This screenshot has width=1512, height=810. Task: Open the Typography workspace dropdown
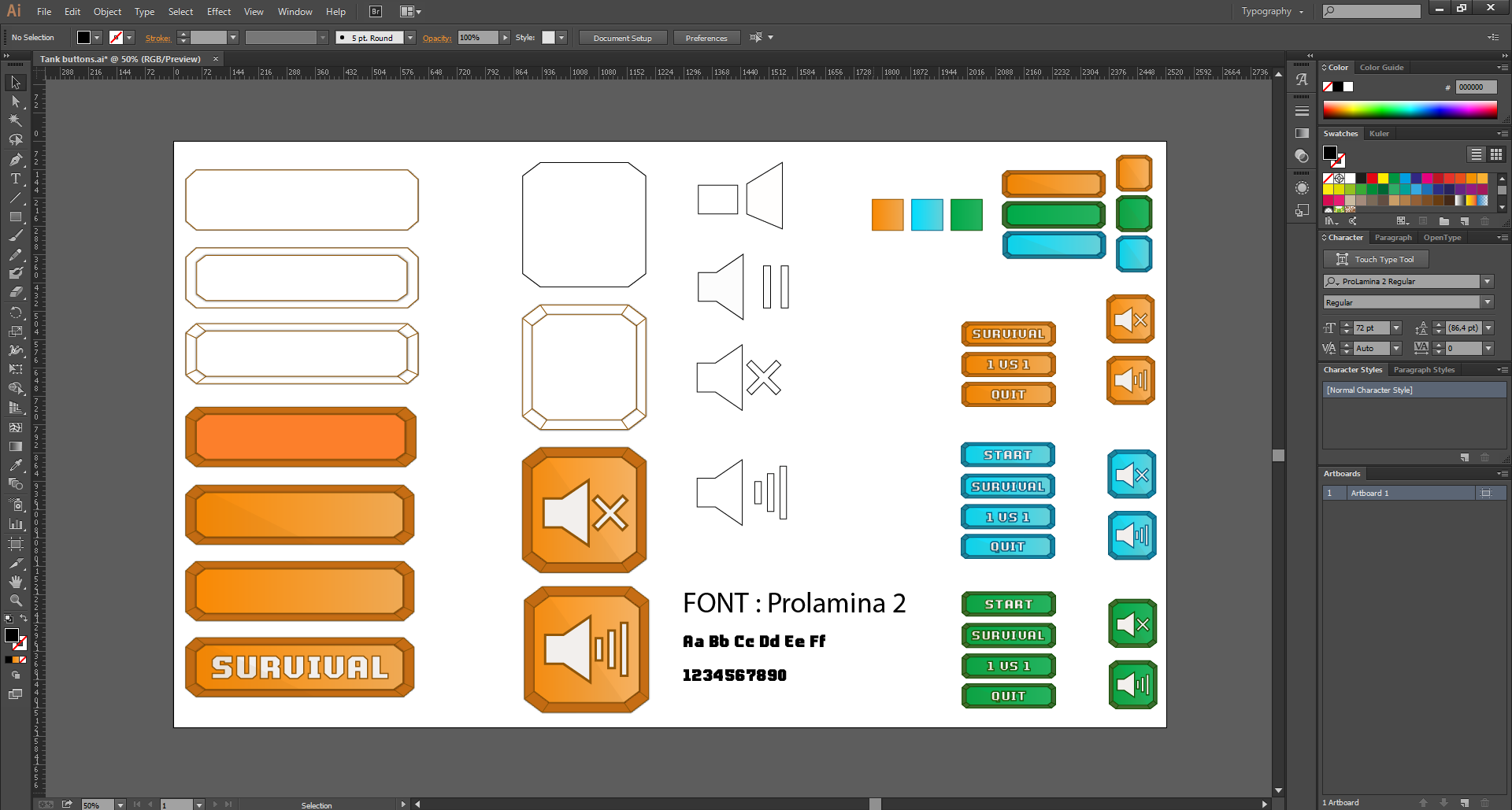coord(1273,11)
